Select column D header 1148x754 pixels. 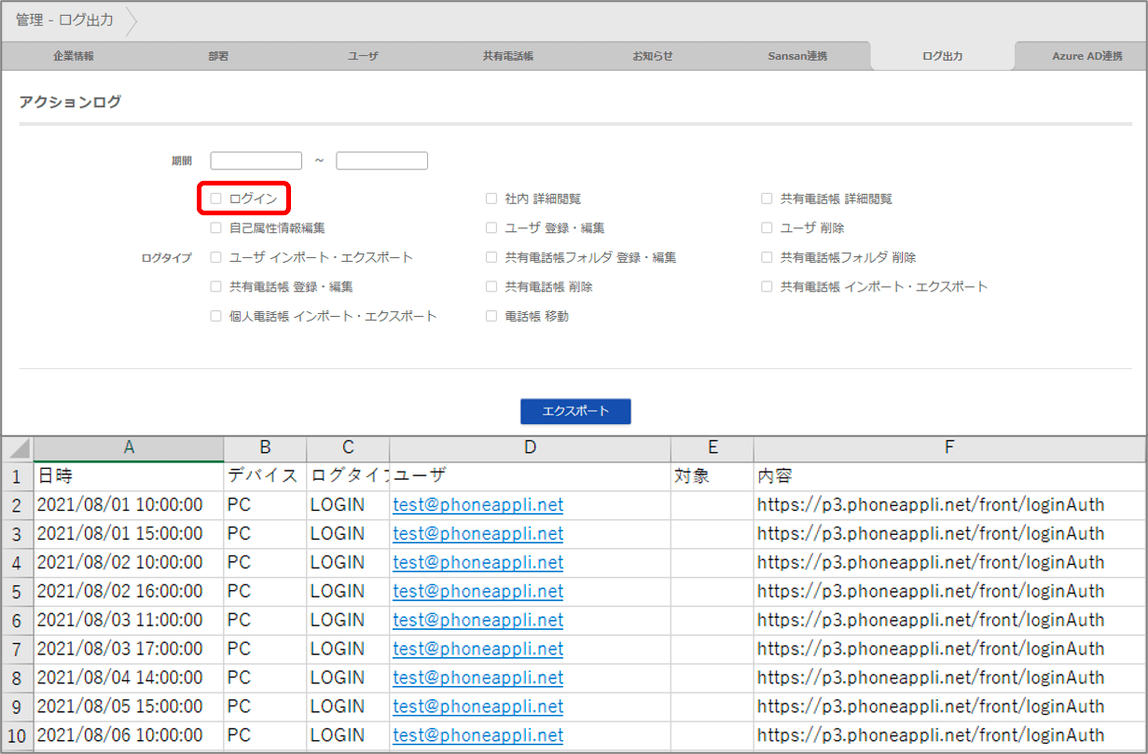click(530, 448)
